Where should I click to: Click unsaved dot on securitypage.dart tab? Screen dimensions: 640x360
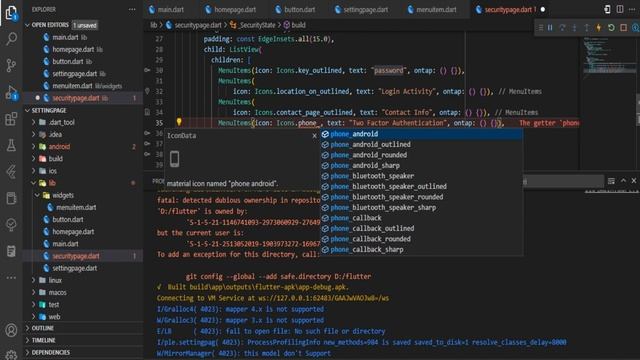tap(543, 9)
